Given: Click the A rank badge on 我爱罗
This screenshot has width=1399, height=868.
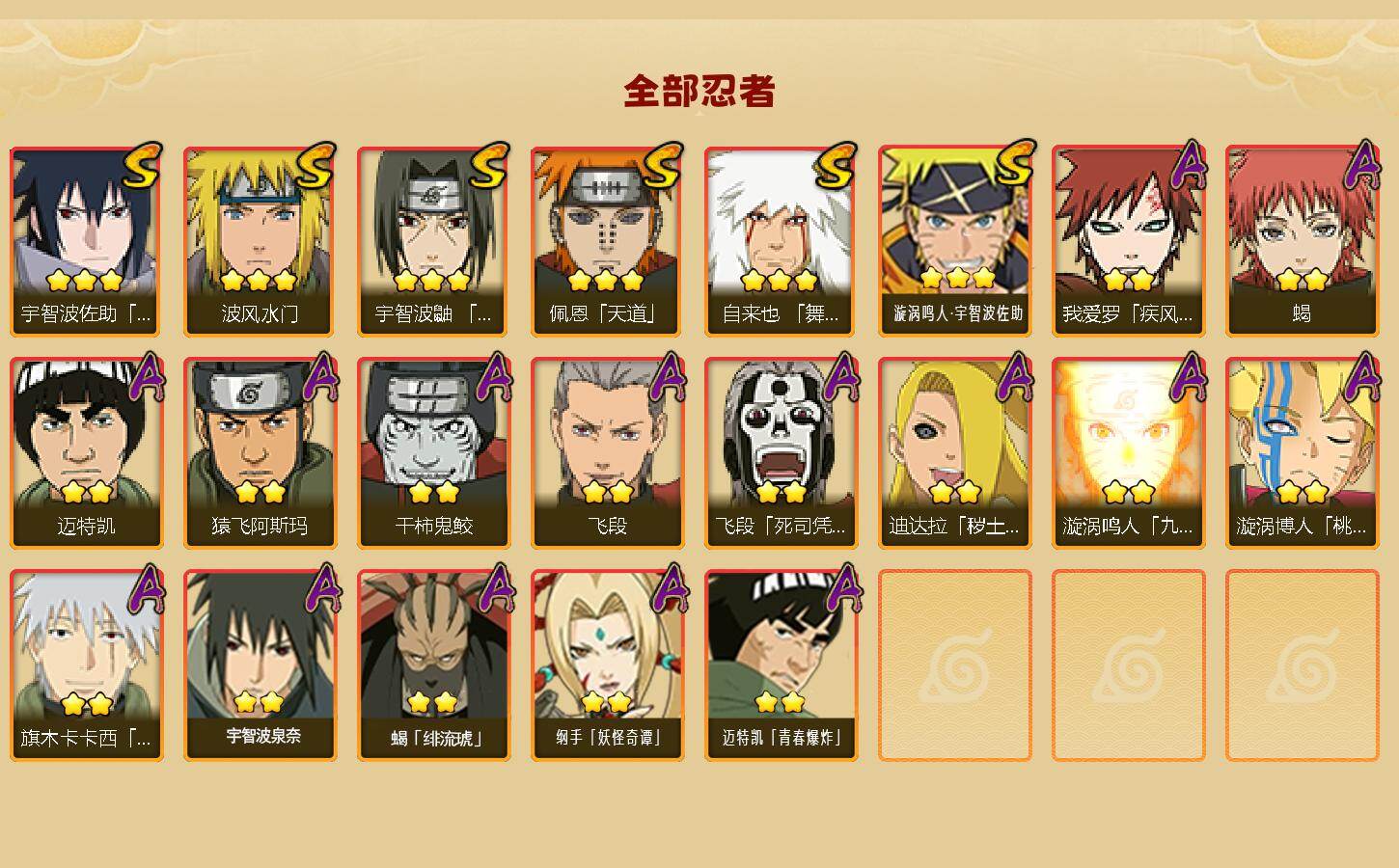Looking at the screenshot, I should coord(1191,166).
